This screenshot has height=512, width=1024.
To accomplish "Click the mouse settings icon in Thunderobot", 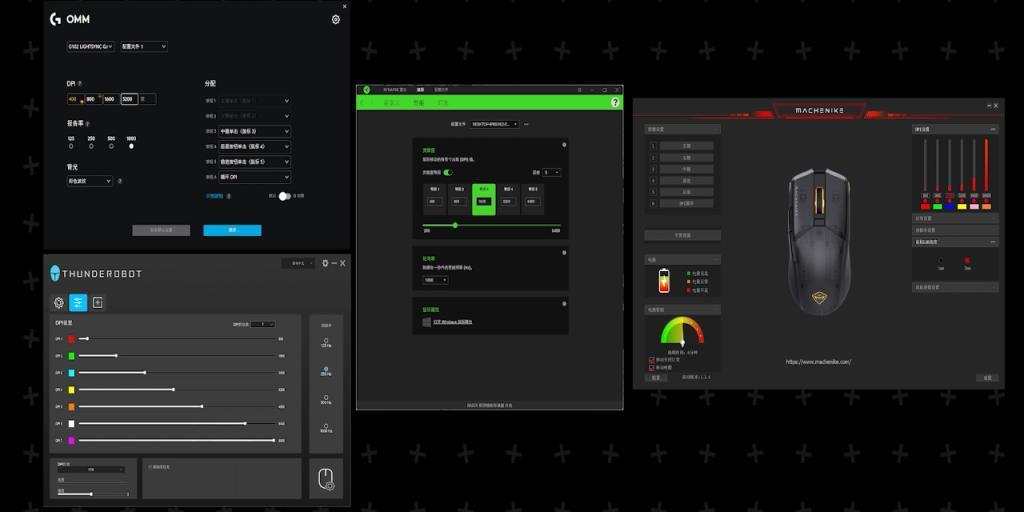I will tap(326, 480).
